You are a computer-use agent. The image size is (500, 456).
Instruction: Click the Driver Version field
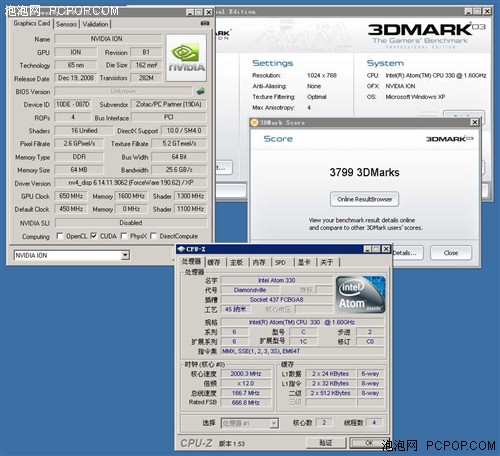point(131,183)
